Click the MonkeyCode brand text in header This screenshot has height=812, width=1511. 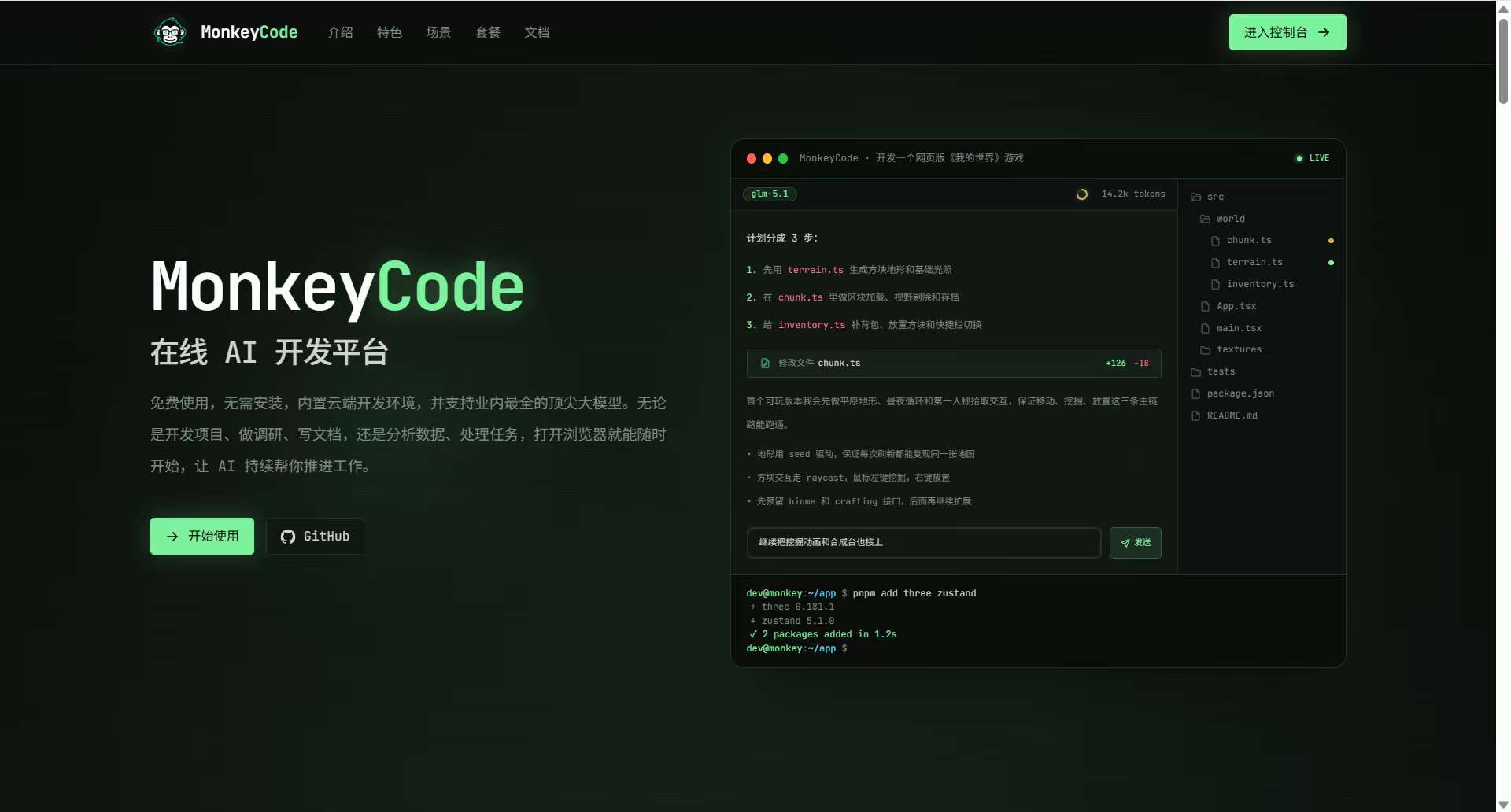tap(249, 32)
